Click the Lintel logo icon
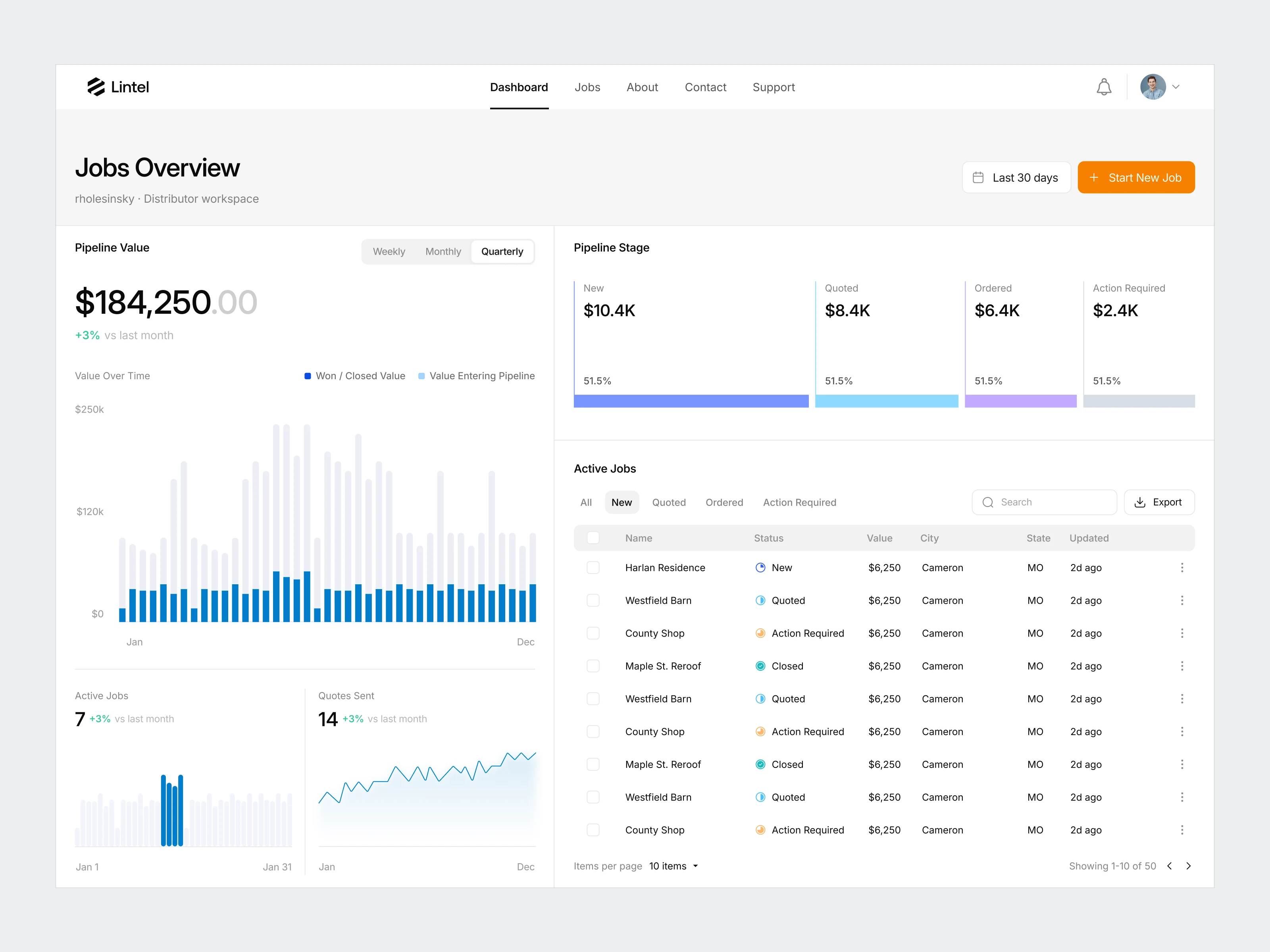1270x952 pixels. tap(96, 86)
